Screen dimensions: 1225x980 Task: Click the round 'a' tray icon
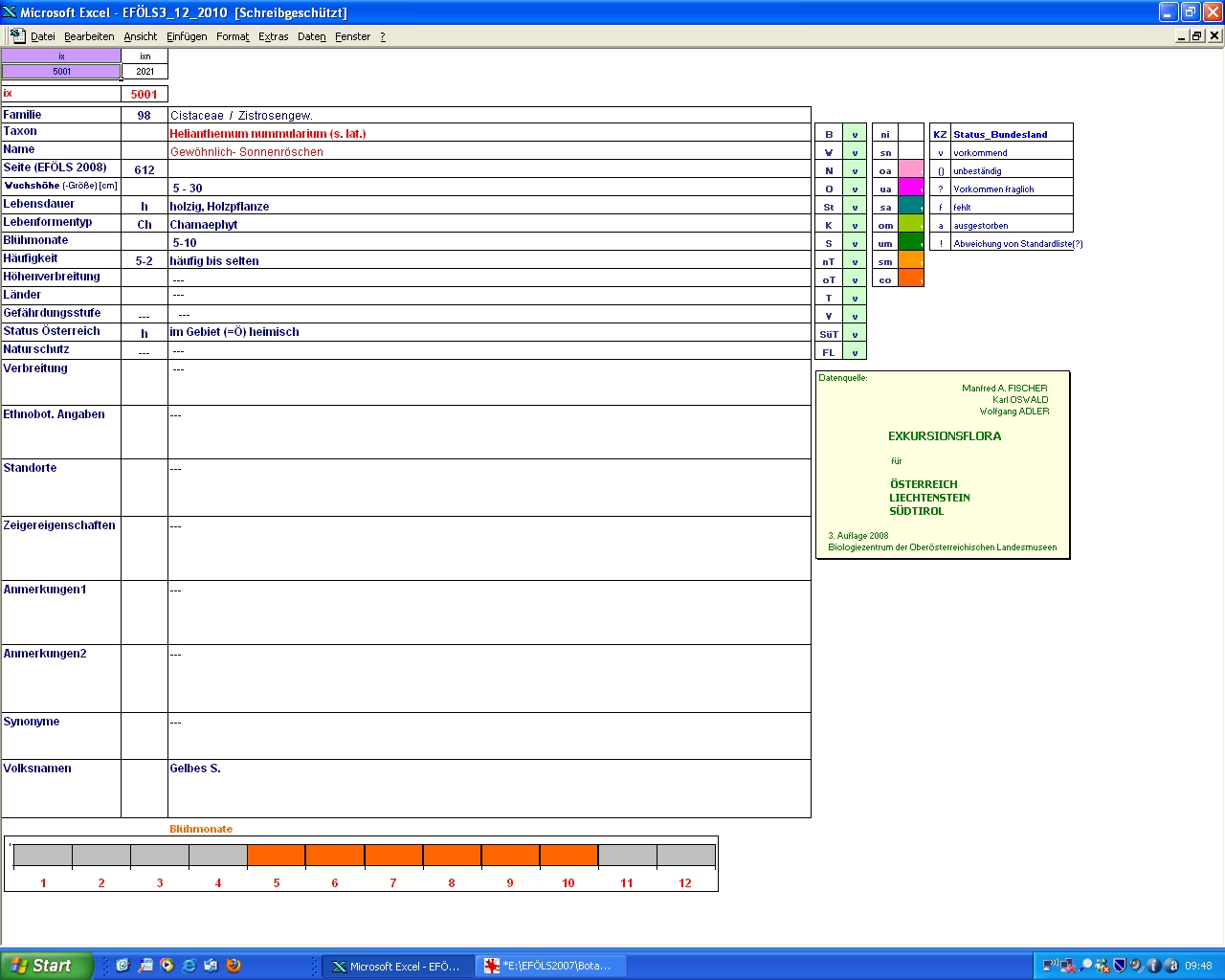point(1170,966)
